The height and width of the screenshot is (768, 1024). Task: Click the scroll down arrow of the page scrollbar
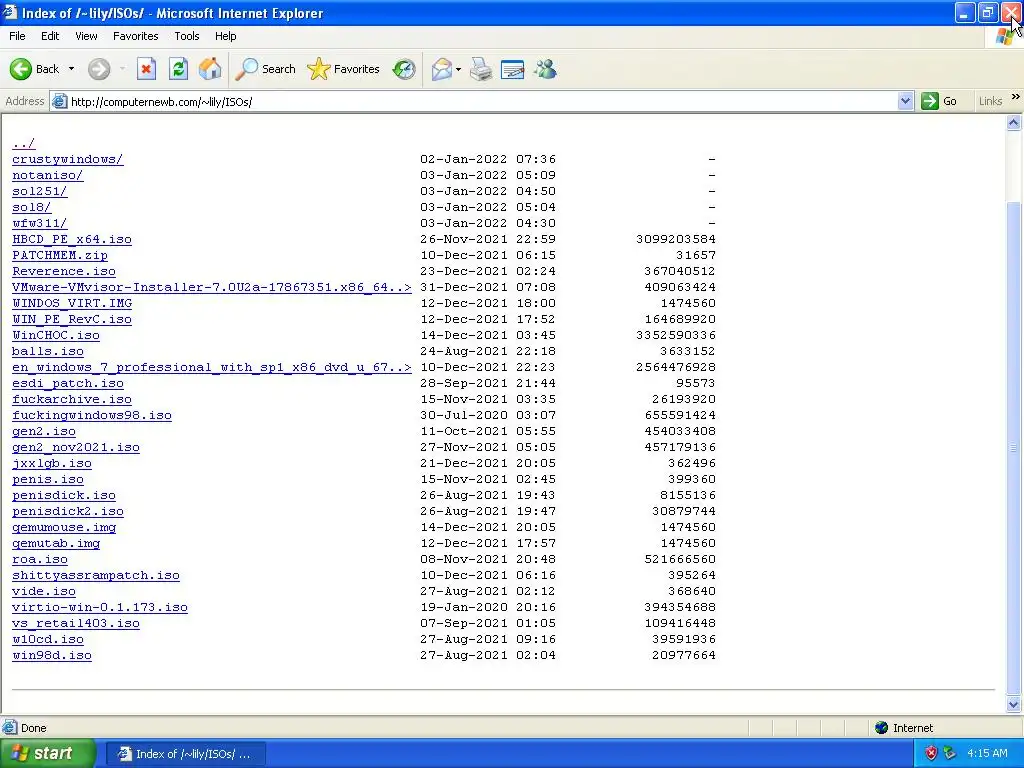point(1014,705)
